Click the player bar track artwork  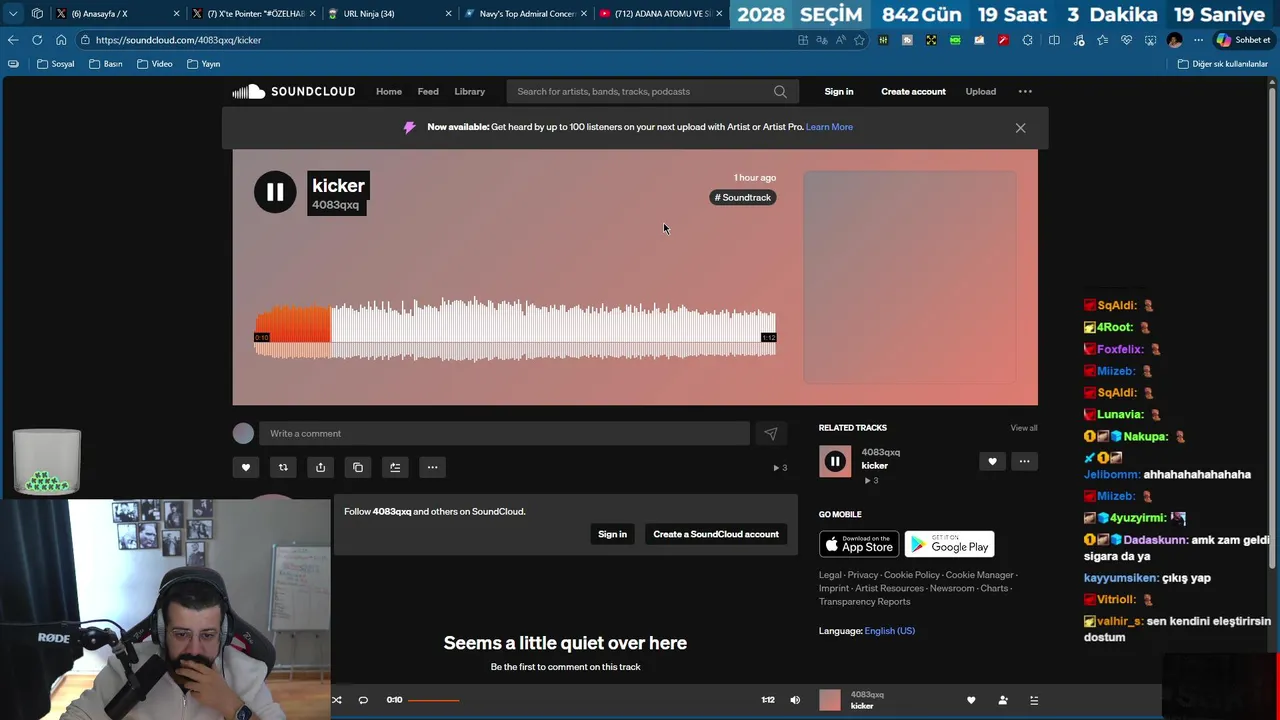(x=830, y=700)
